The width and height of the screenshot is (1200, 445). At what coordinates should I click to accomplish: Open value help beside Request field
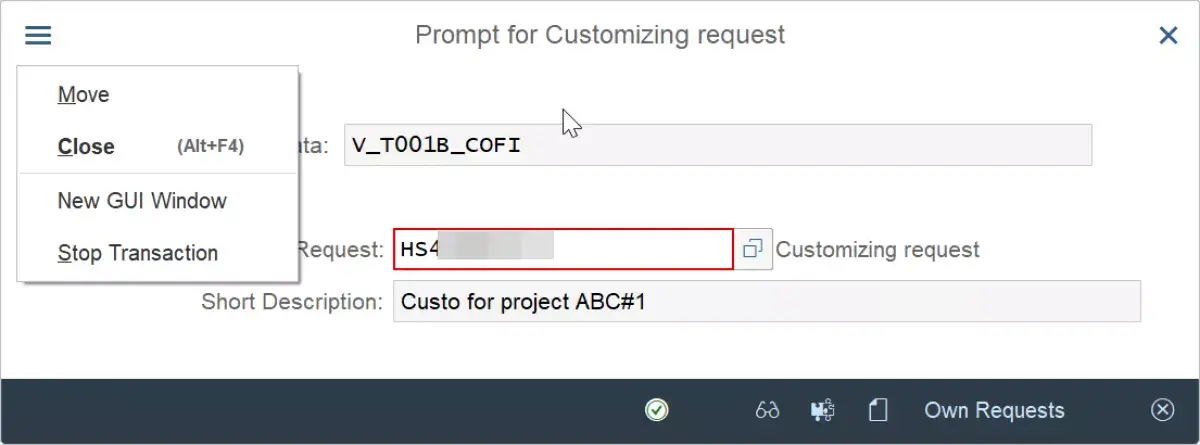pos(753,248)
